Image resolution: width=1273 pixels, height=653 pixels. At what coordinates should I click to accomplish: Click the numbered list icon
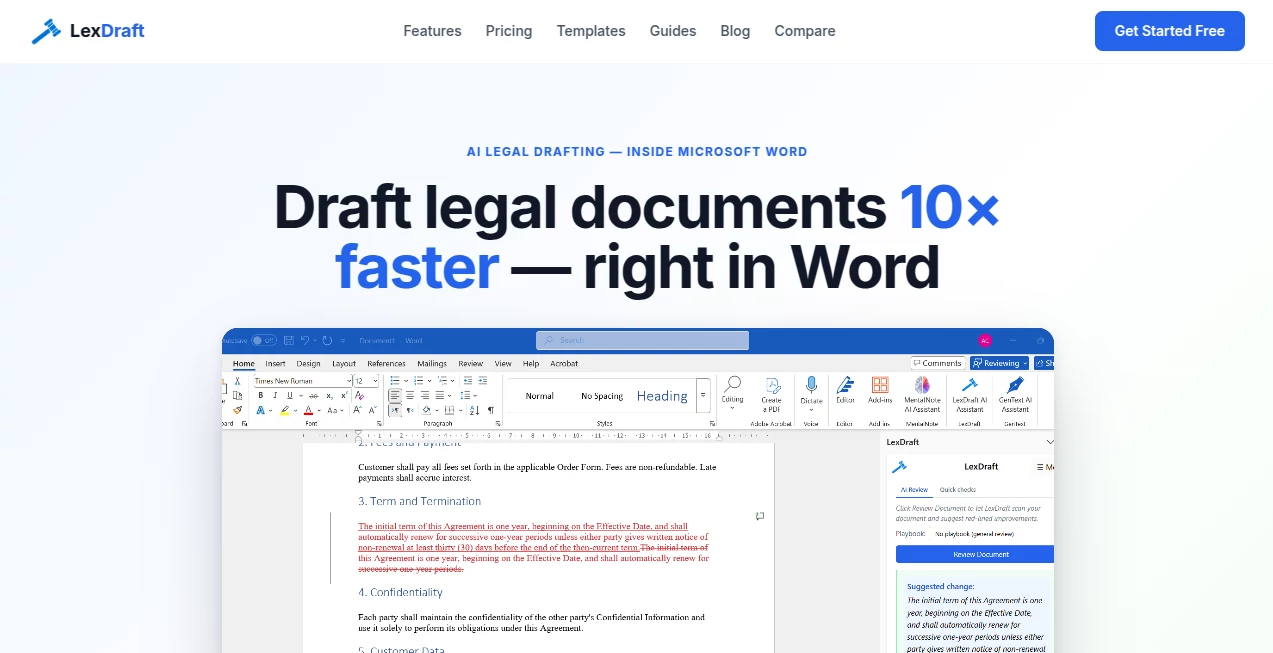418,381
